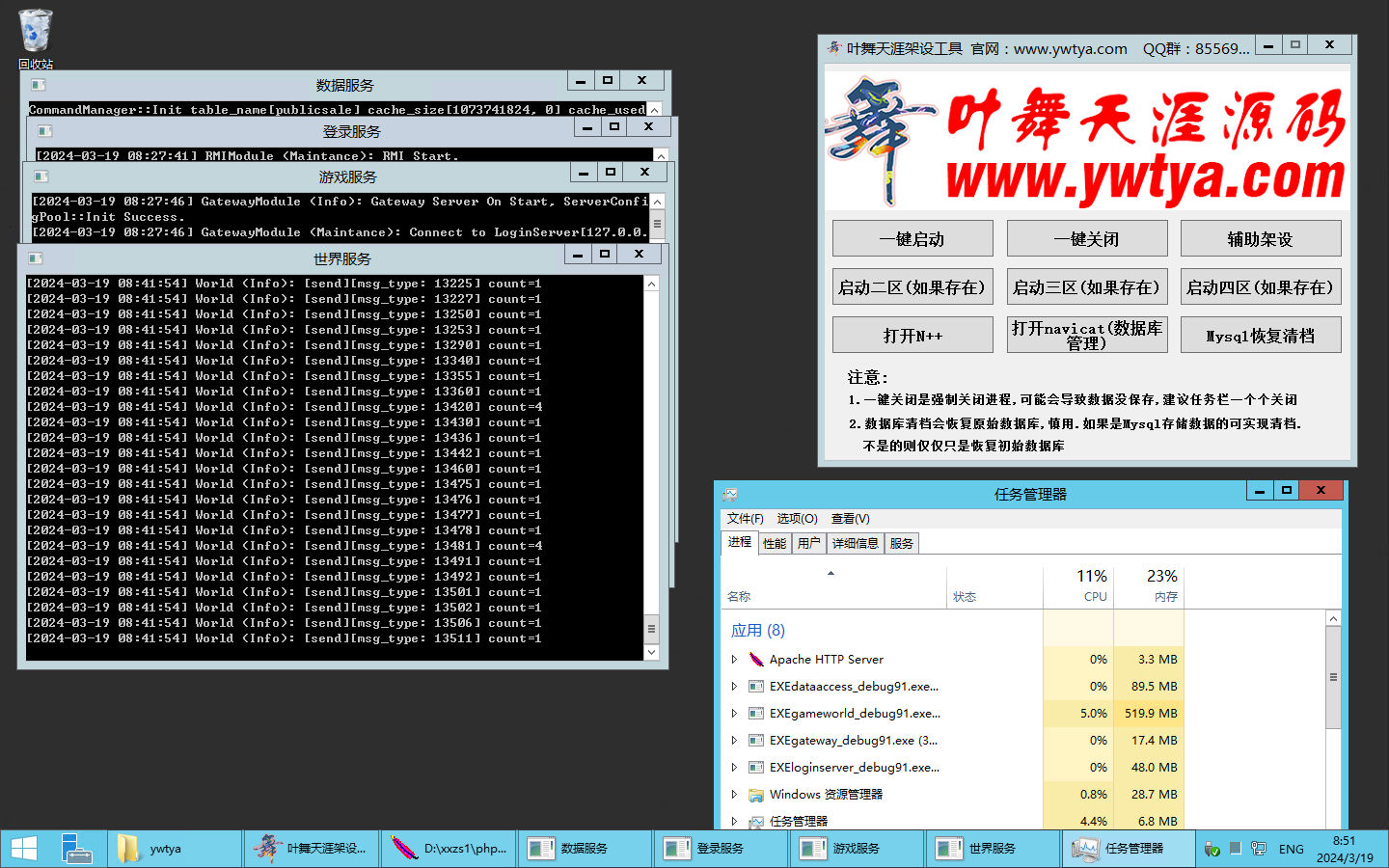Switch to 任务管理器 taskbar item
Image resolution: width=1389 pixels, height=868 pixels.
click(1129, 849)
